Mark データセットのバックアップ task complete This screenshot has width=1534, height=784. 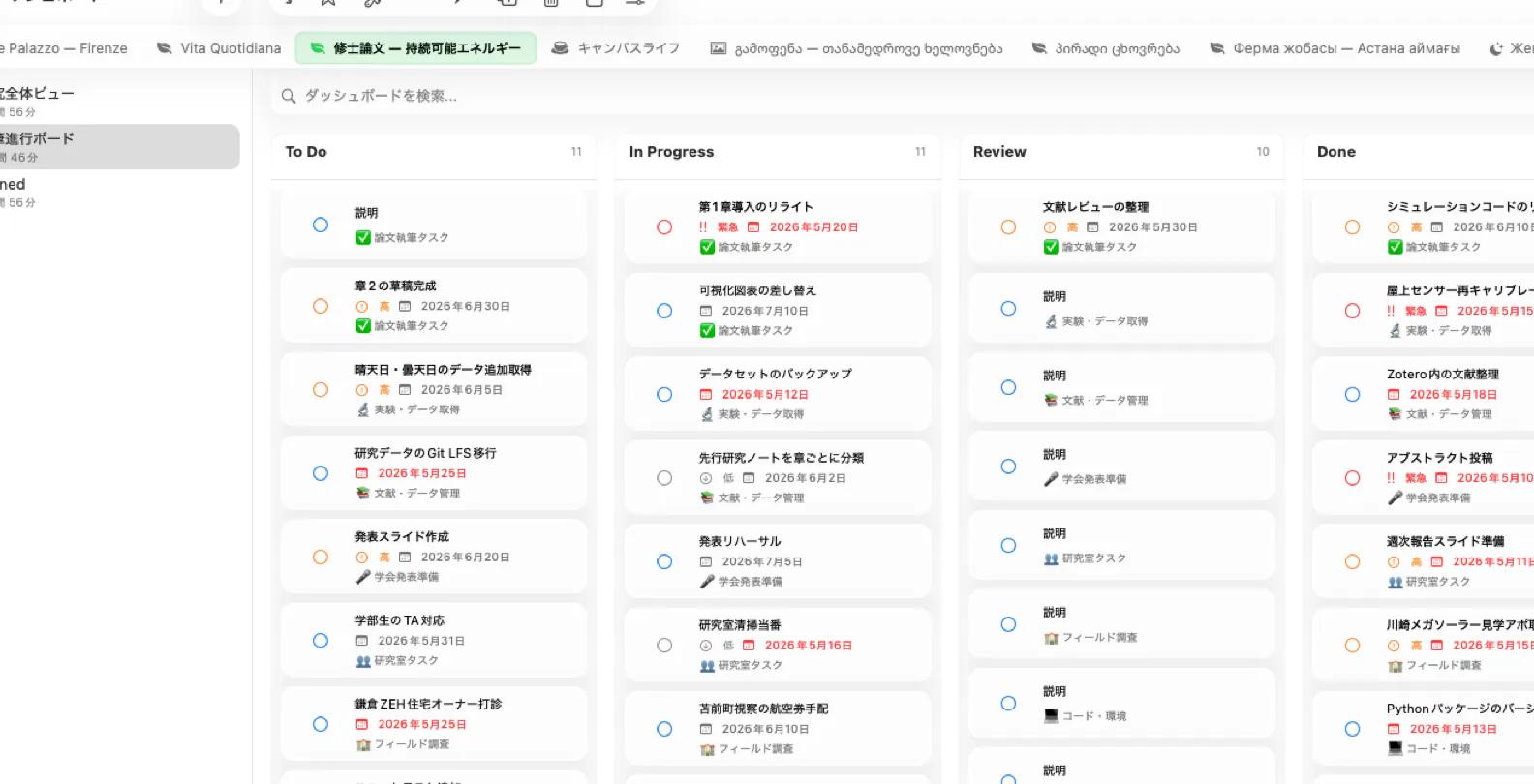click(x=664, y=395)
